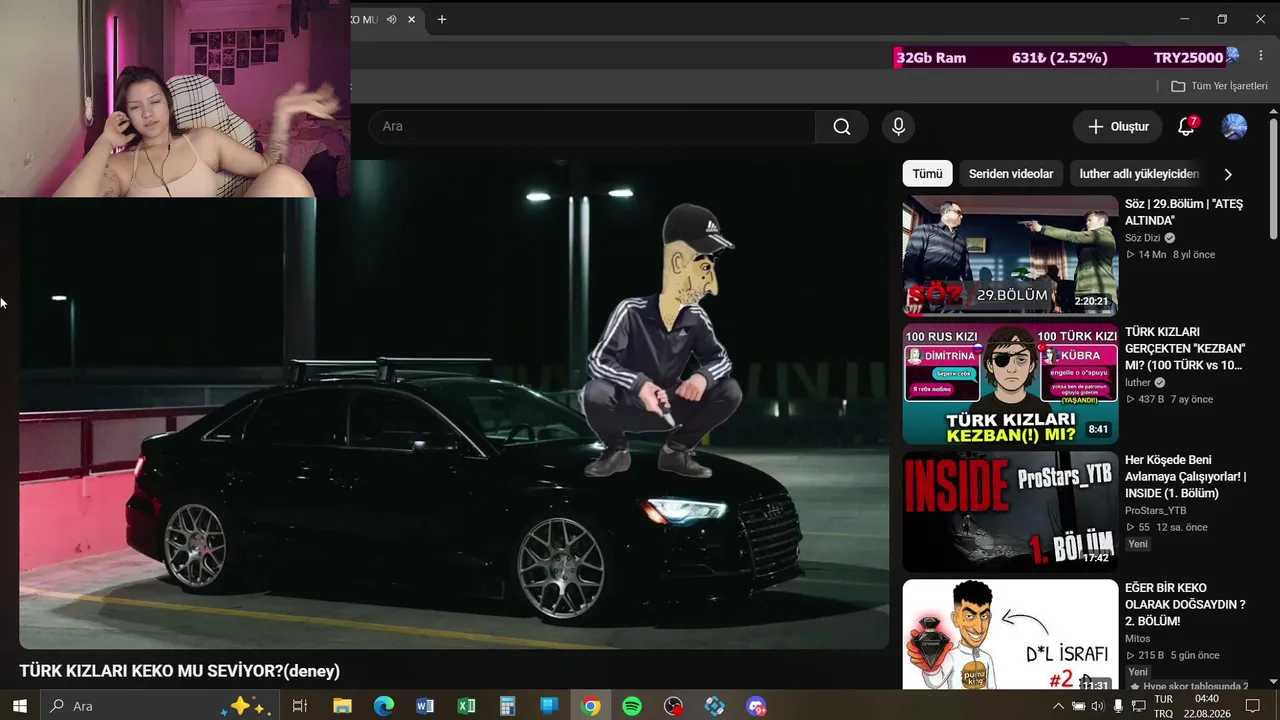Open Spotify from the taskbar
The width and height of the screenshot is (1280, 720).
pyautogui.click(x=632, y=705)
